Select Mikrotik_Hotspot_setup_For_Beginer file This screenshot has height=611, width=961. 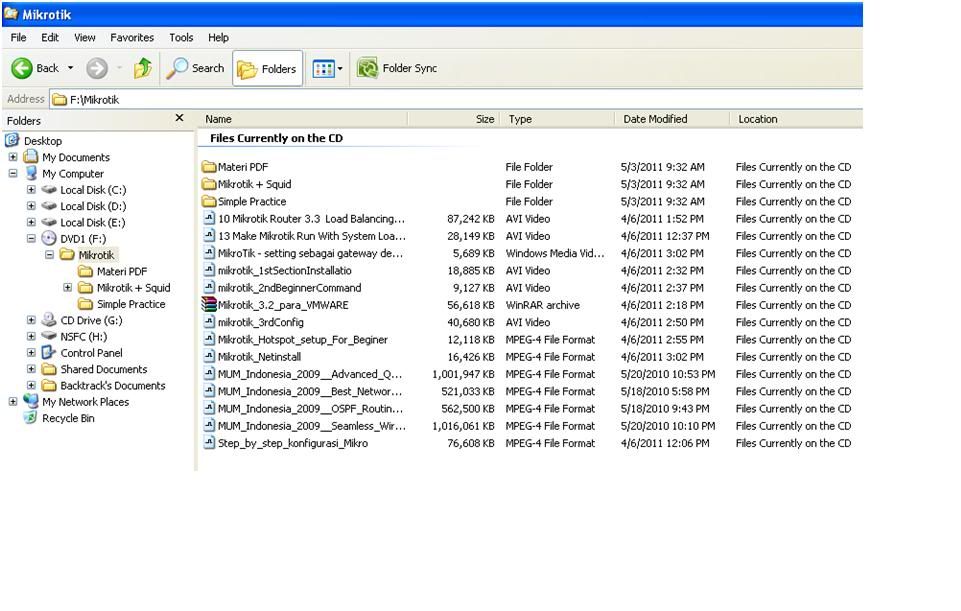pyautogui.click(x=303, y=340)
